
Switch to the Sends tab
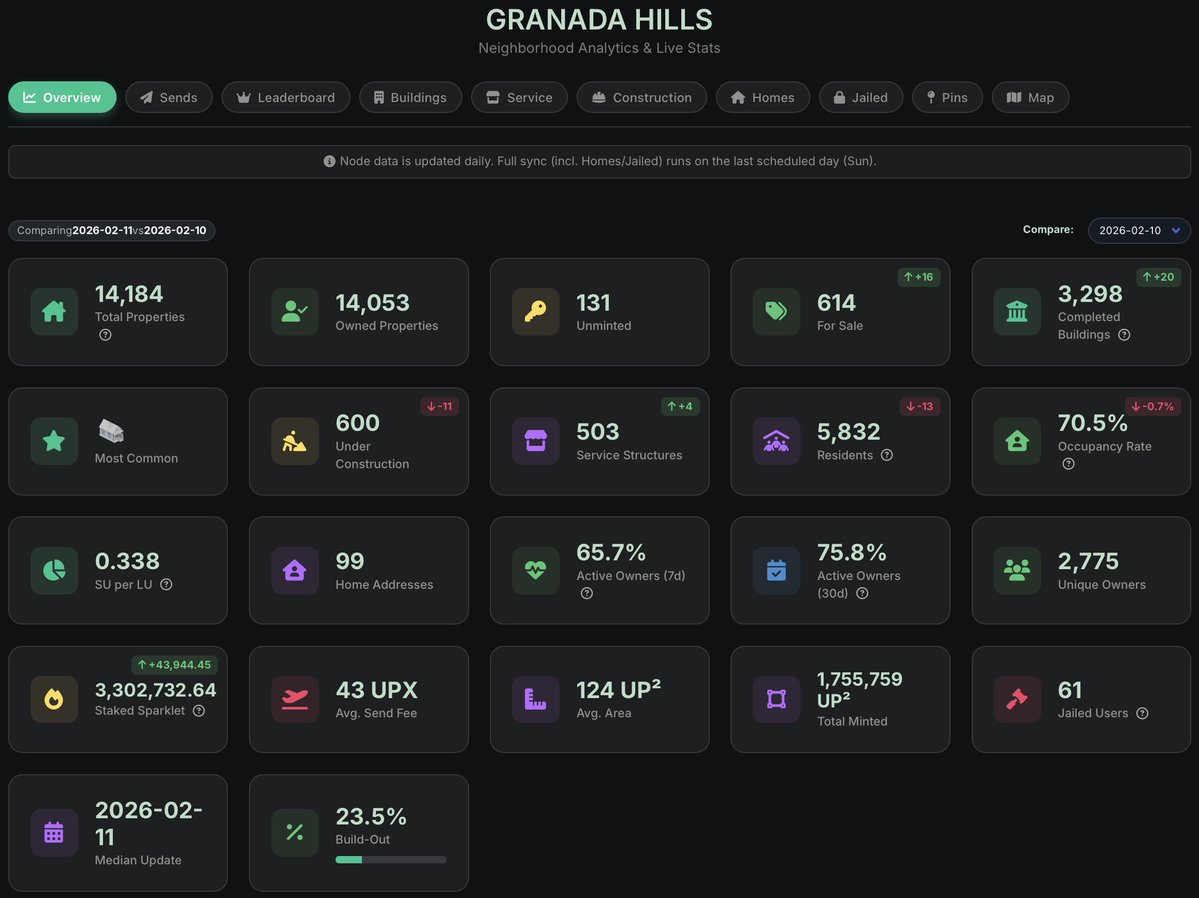169,97
